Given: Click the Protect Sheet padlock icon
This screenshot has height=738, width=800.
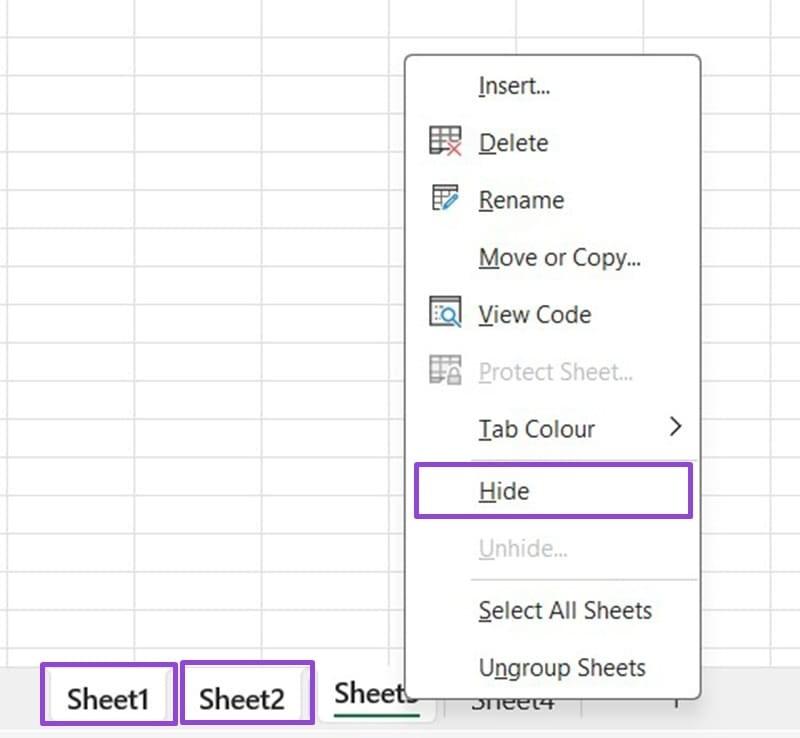Looking at the screenshot, I should (445, 372).
